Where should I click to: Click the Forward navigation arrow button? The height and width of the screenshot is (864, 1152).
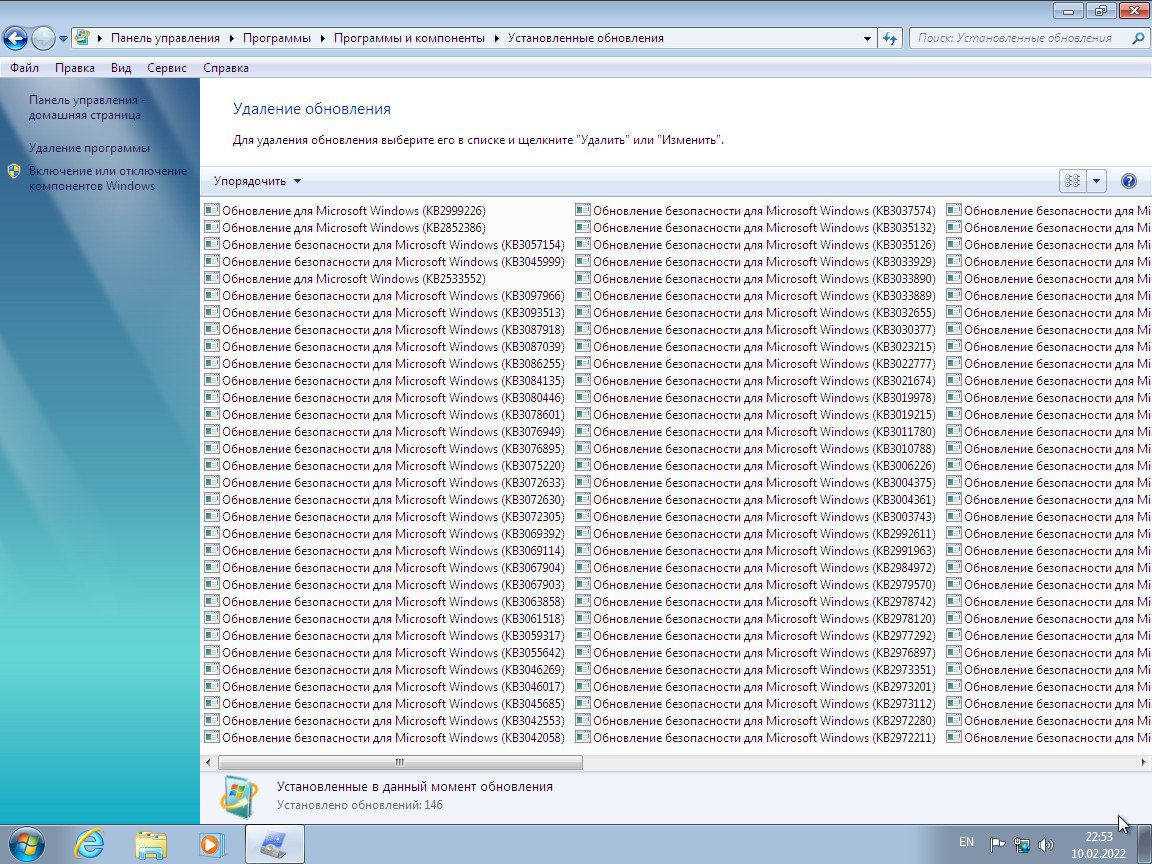(x=43, y=38)
